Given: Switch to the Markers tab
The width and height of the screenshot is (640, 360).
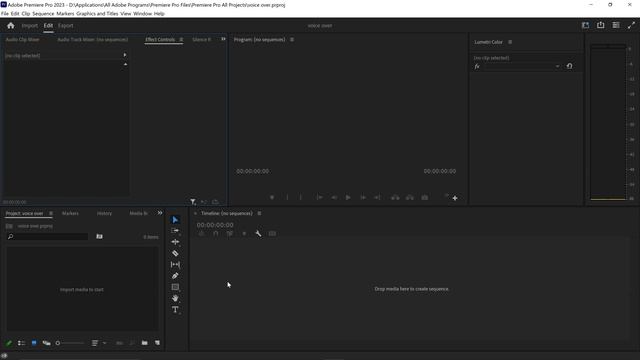Looking at the screenshot, I should click(x=70, y=213).
